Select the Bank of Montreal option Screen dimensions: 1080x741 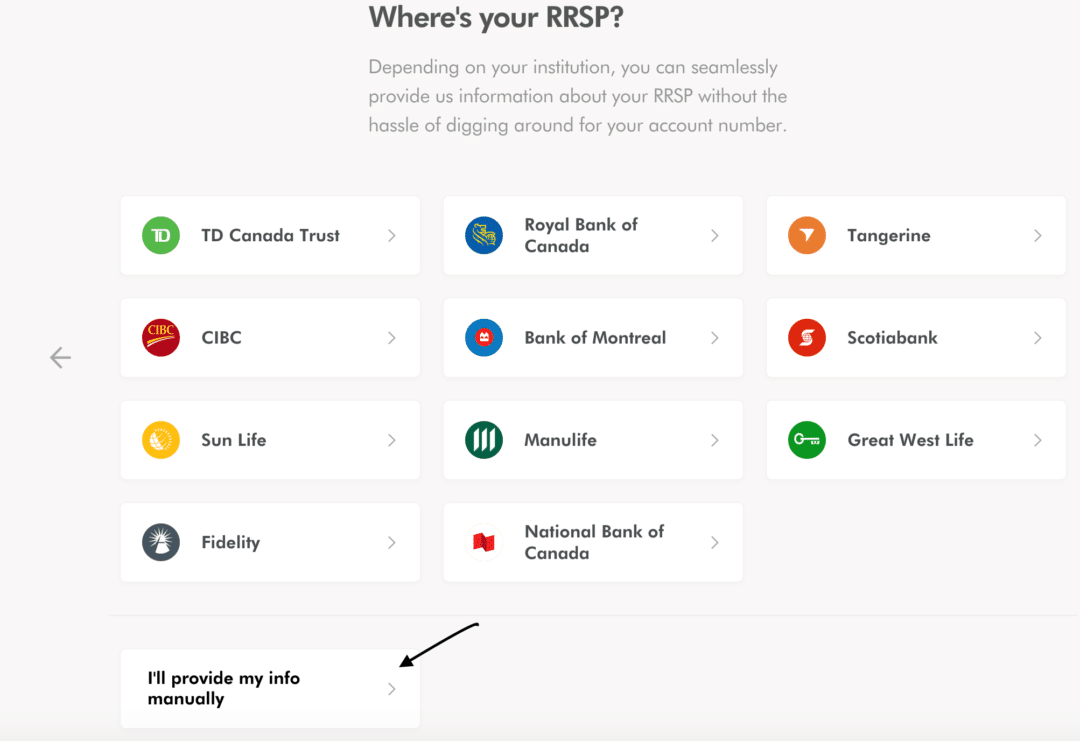(x=593, y=338)
